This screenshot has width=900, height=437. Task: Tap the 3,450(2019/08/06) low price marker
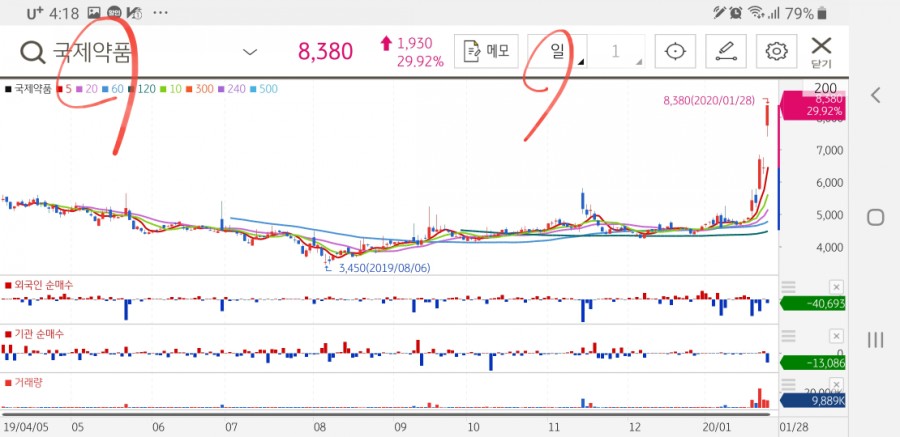(x=385, y=268)
